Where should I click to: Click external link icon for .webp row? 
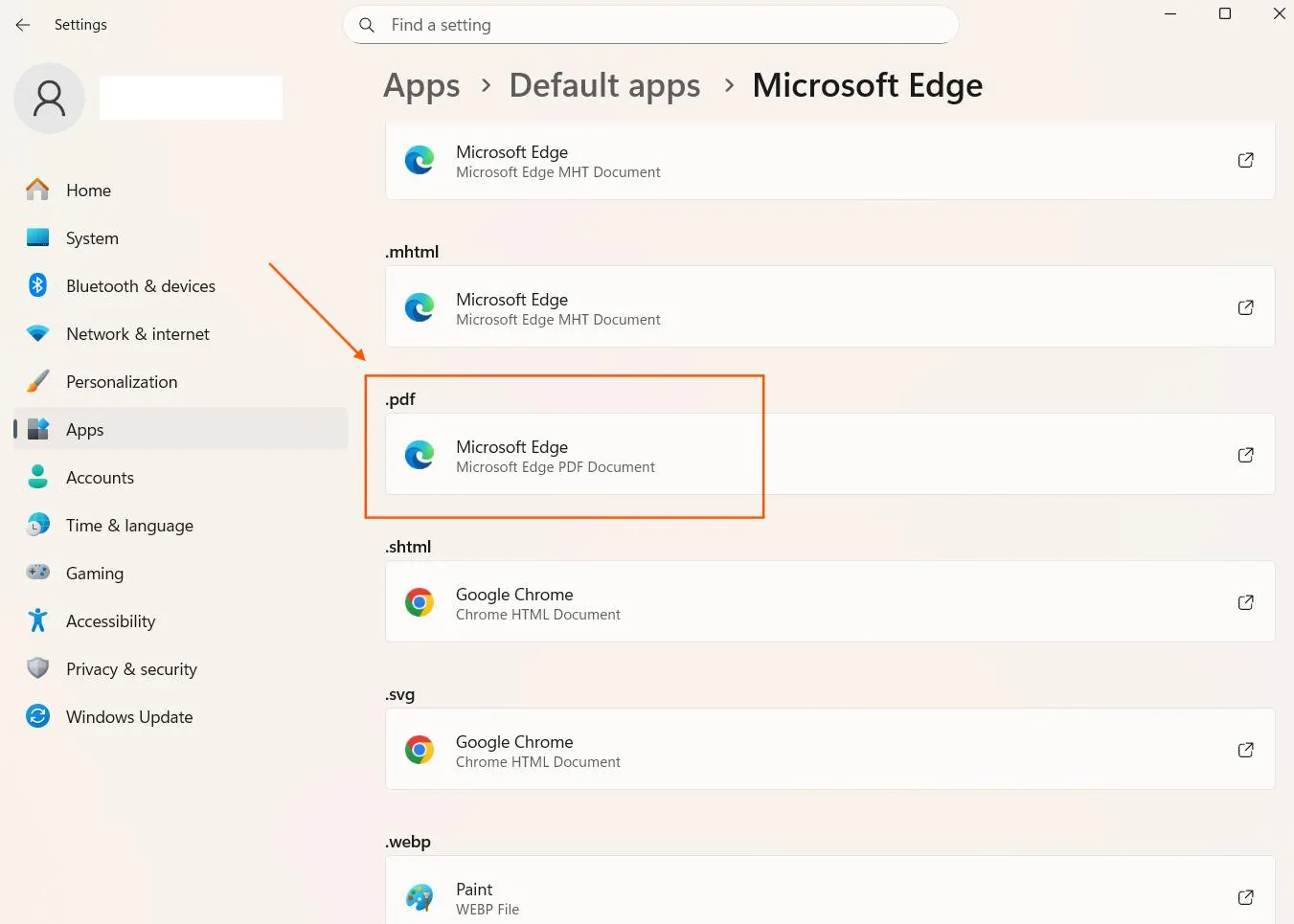[x=1245, y=897]
